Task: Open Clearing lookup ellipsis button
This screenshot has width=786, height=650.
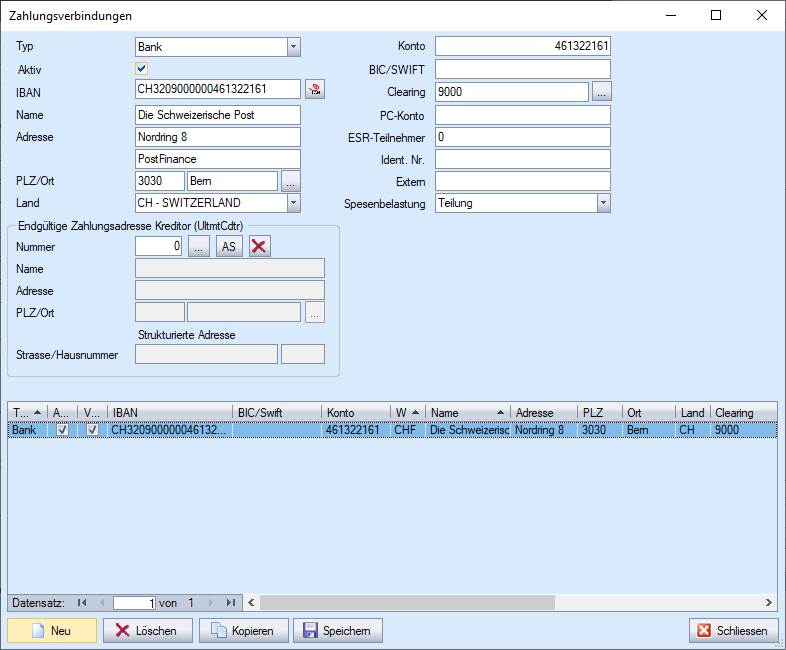Action: point(601,91)
